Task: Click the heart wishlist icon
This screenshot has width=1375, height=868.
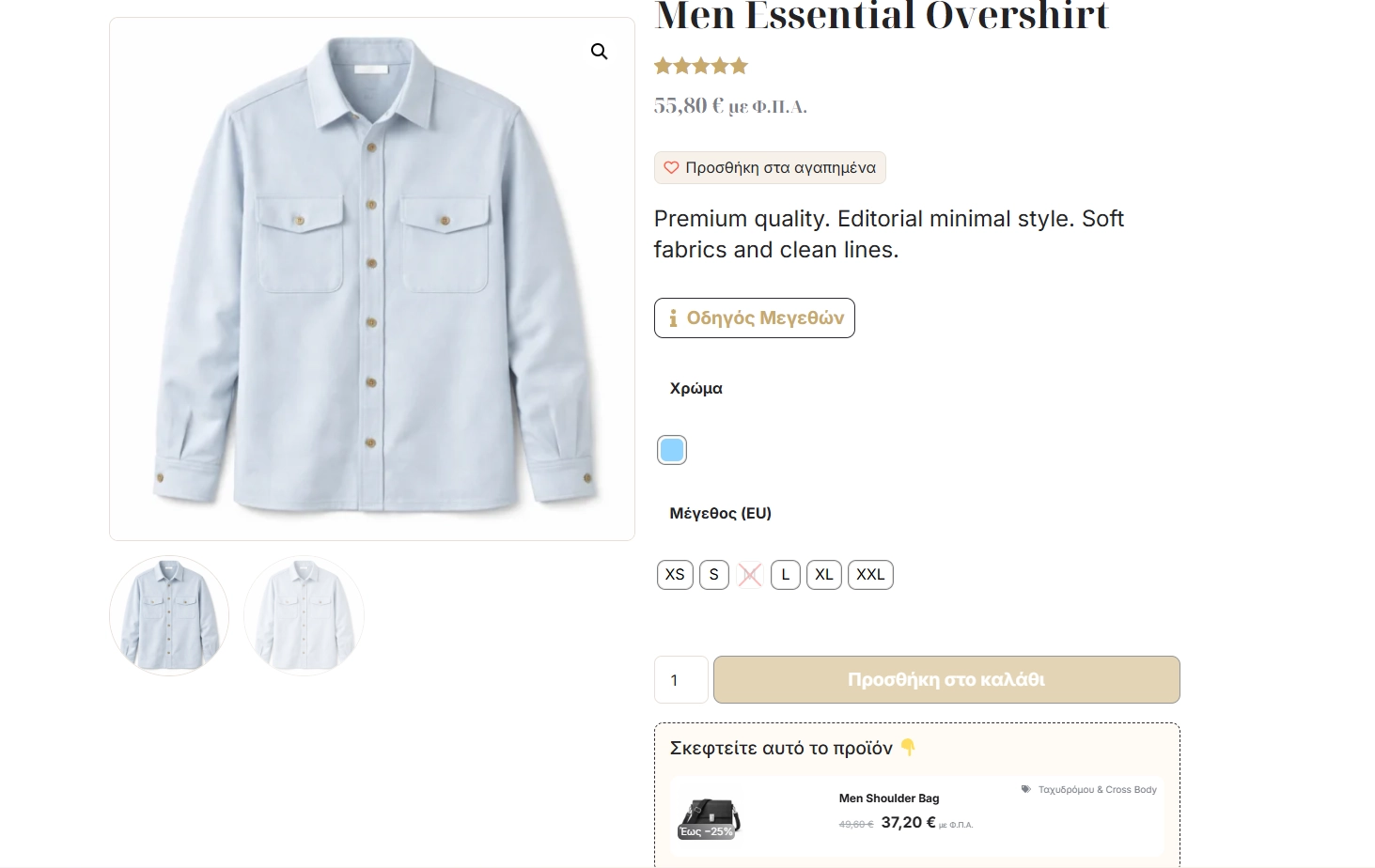Action: [671, 168]
